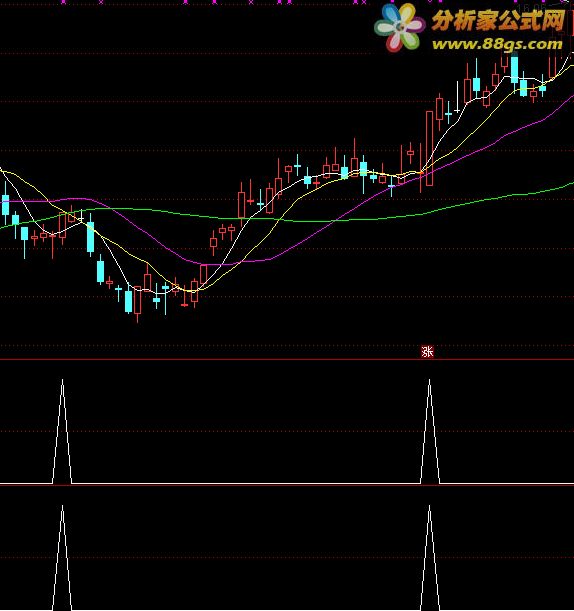
Task: Select left white spike in bottom indicator panel
Action: click(62, 557)
